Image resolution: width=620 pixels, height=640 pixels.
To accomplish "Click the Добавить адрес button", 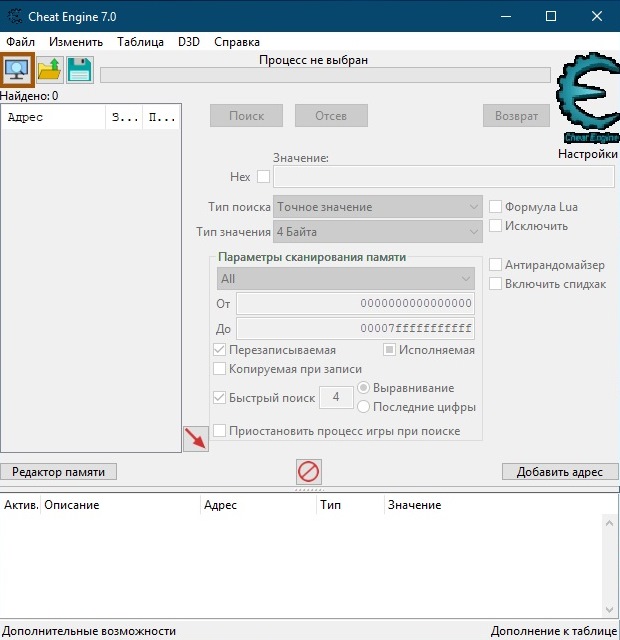I will pyautogui.click(x=559, y=472).
